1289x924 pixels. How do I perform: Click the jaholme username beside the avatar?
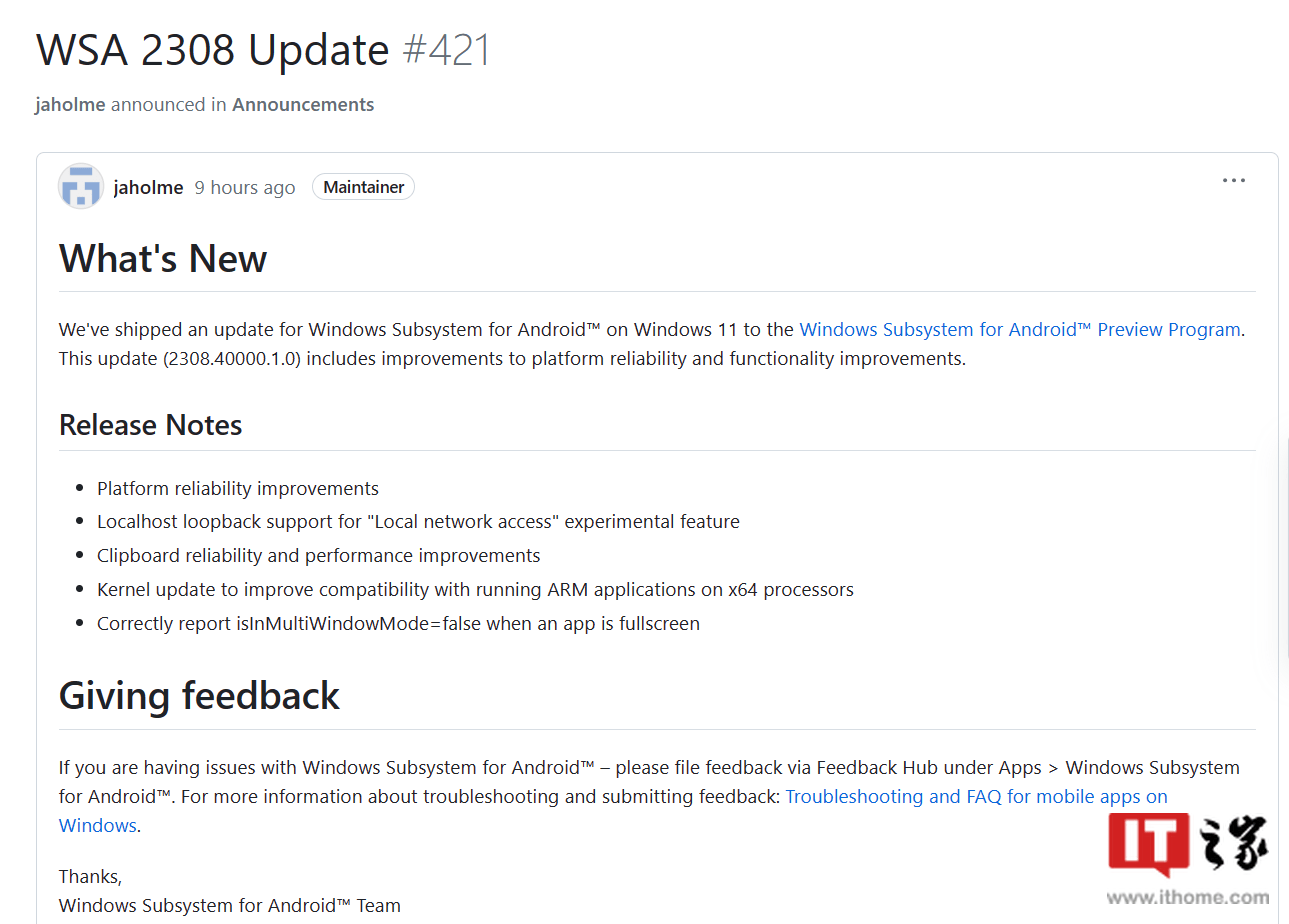point(149,187)
